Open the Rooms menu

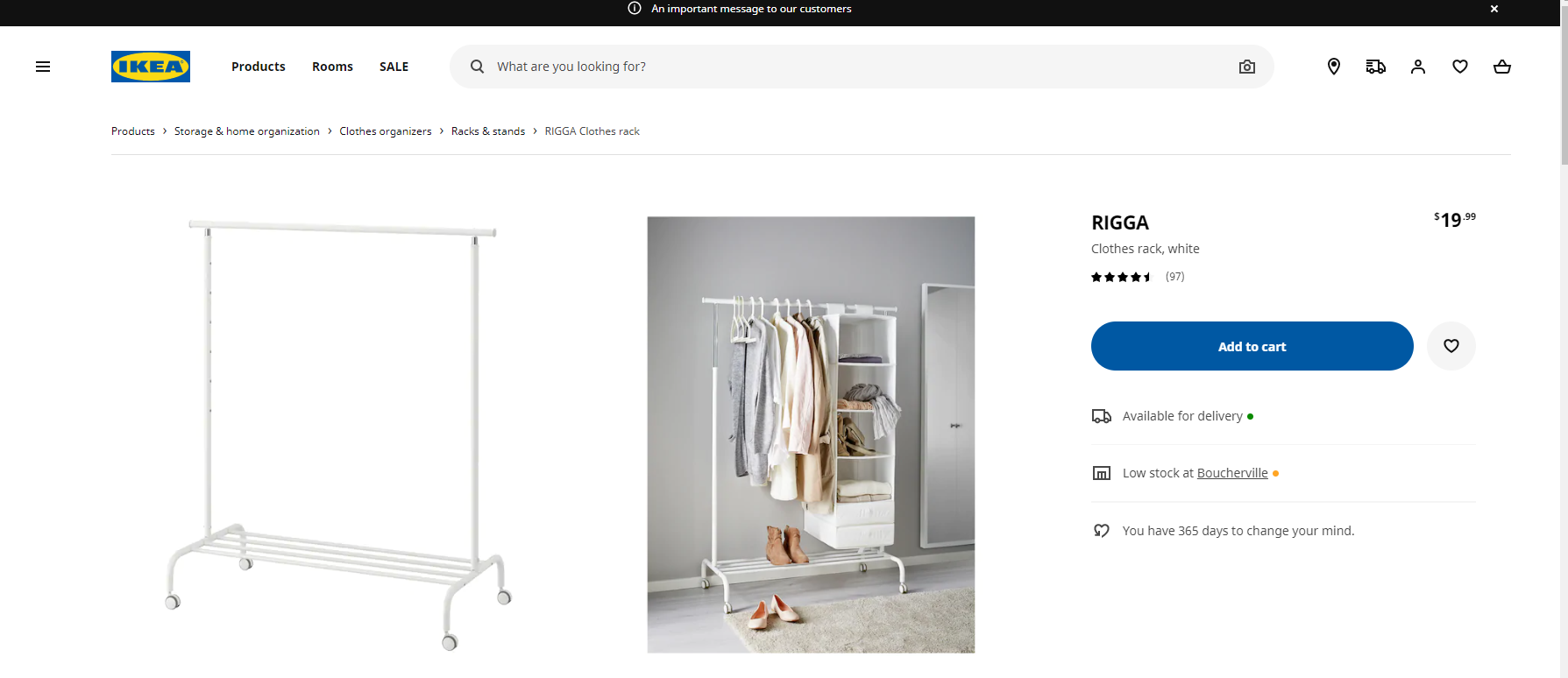[332, 67]
